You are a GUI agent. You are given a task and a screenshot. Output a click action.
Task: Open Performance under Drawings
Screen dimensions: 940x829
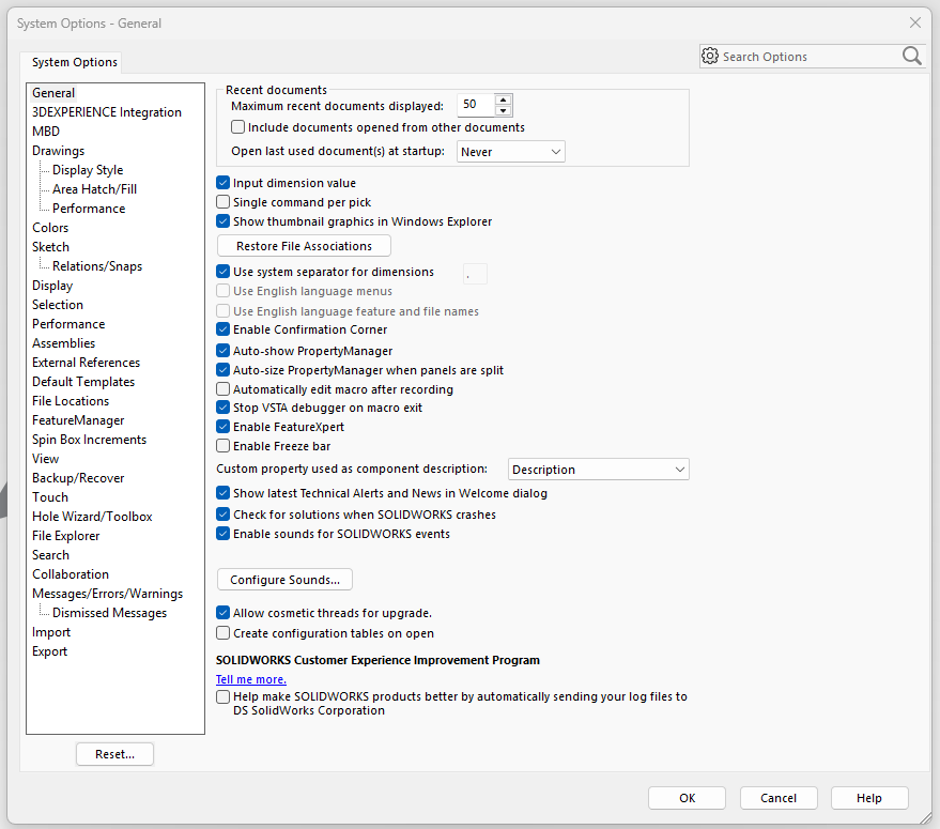click(89, 208)
